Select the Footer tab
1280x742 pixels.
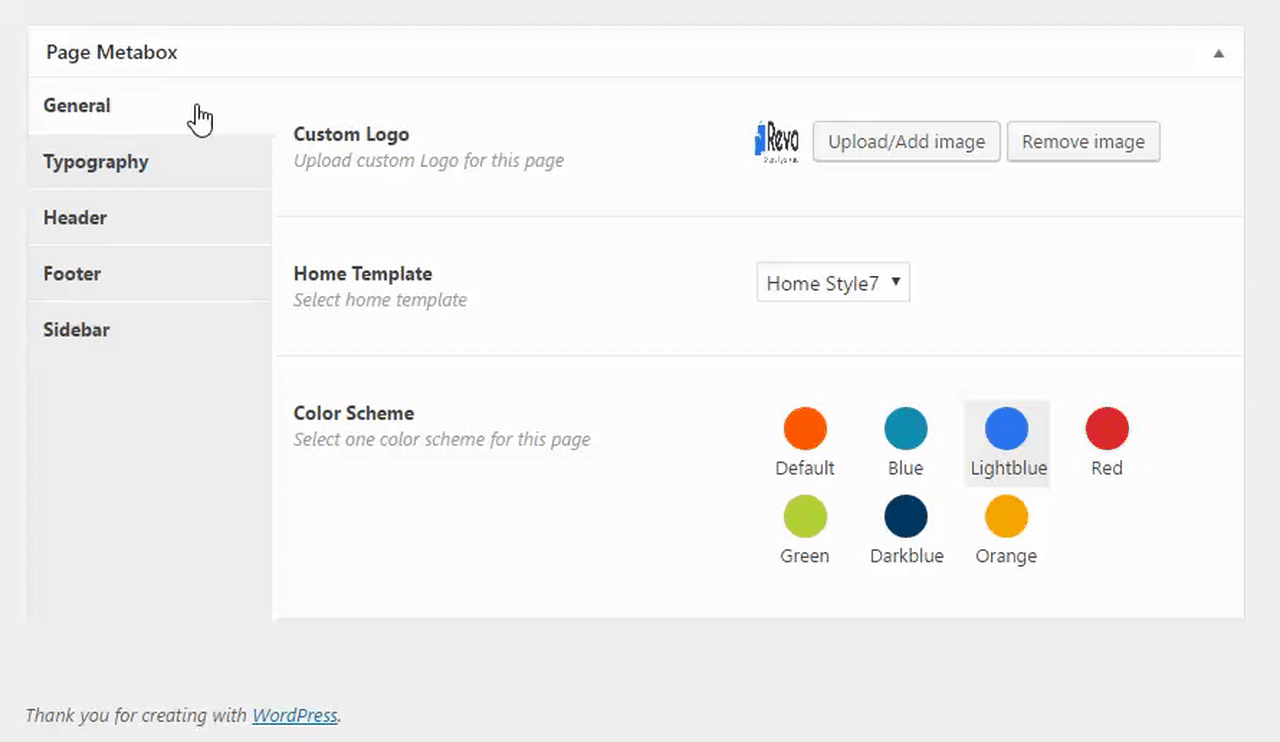(72, 274)
